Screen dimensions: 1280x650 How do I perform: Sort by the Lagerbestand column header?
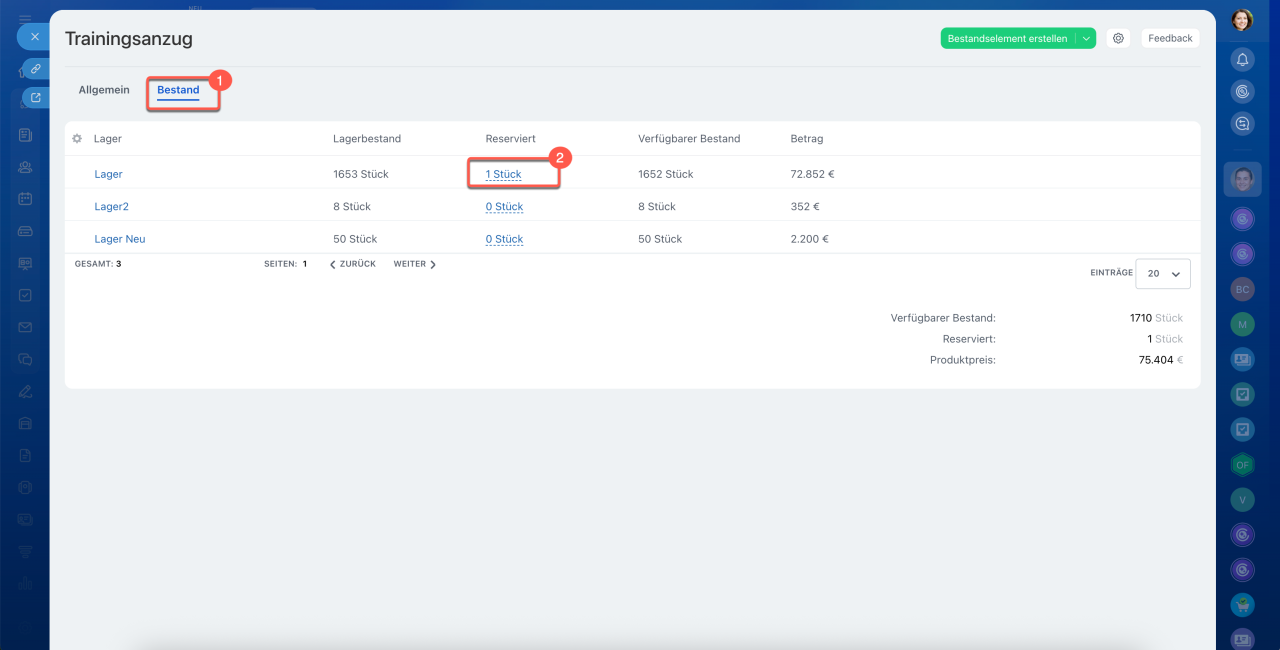[x=367, y=139]
